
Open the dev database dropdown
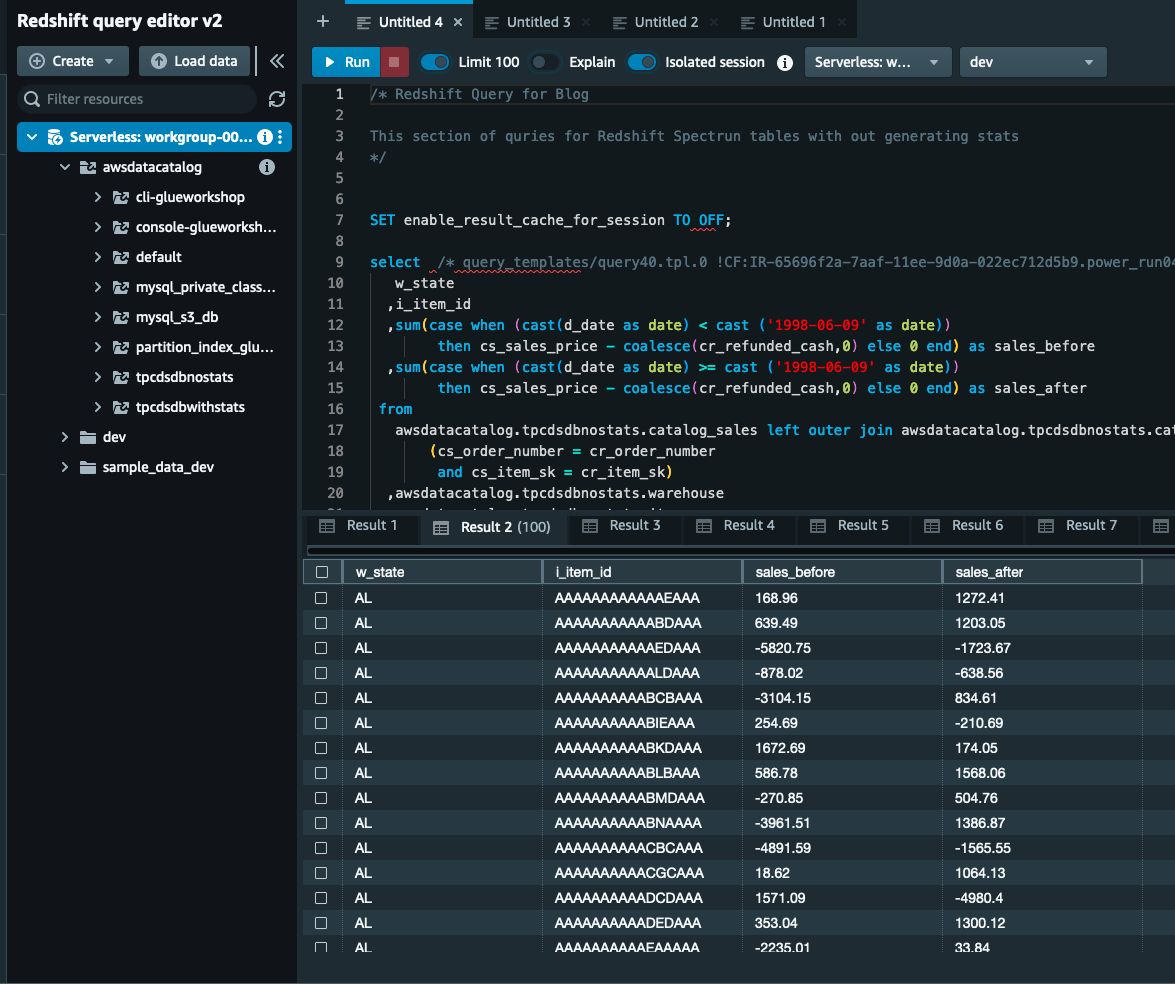[1032, 62]
